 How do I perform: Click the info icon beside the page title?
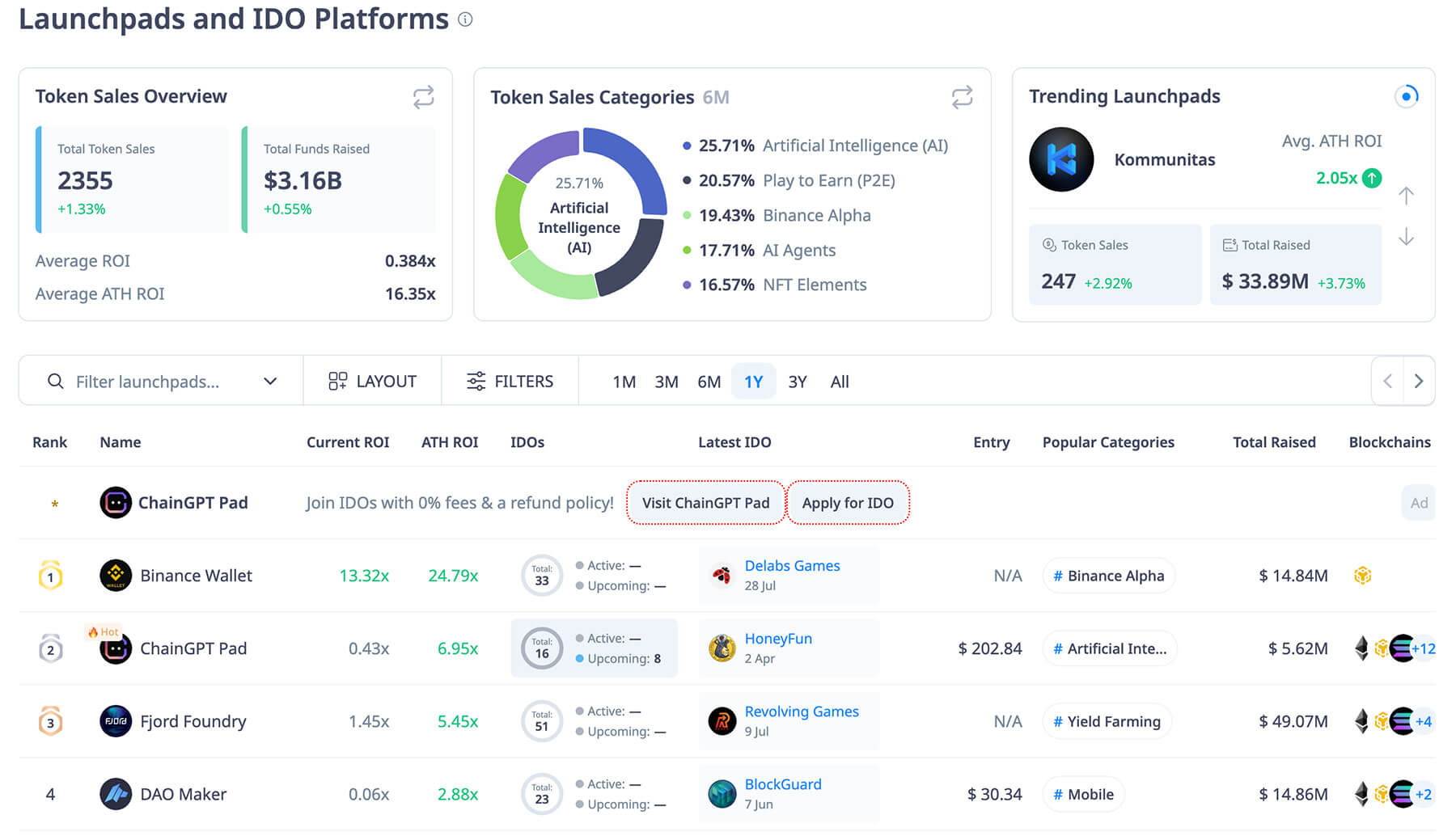pos(465,19)
